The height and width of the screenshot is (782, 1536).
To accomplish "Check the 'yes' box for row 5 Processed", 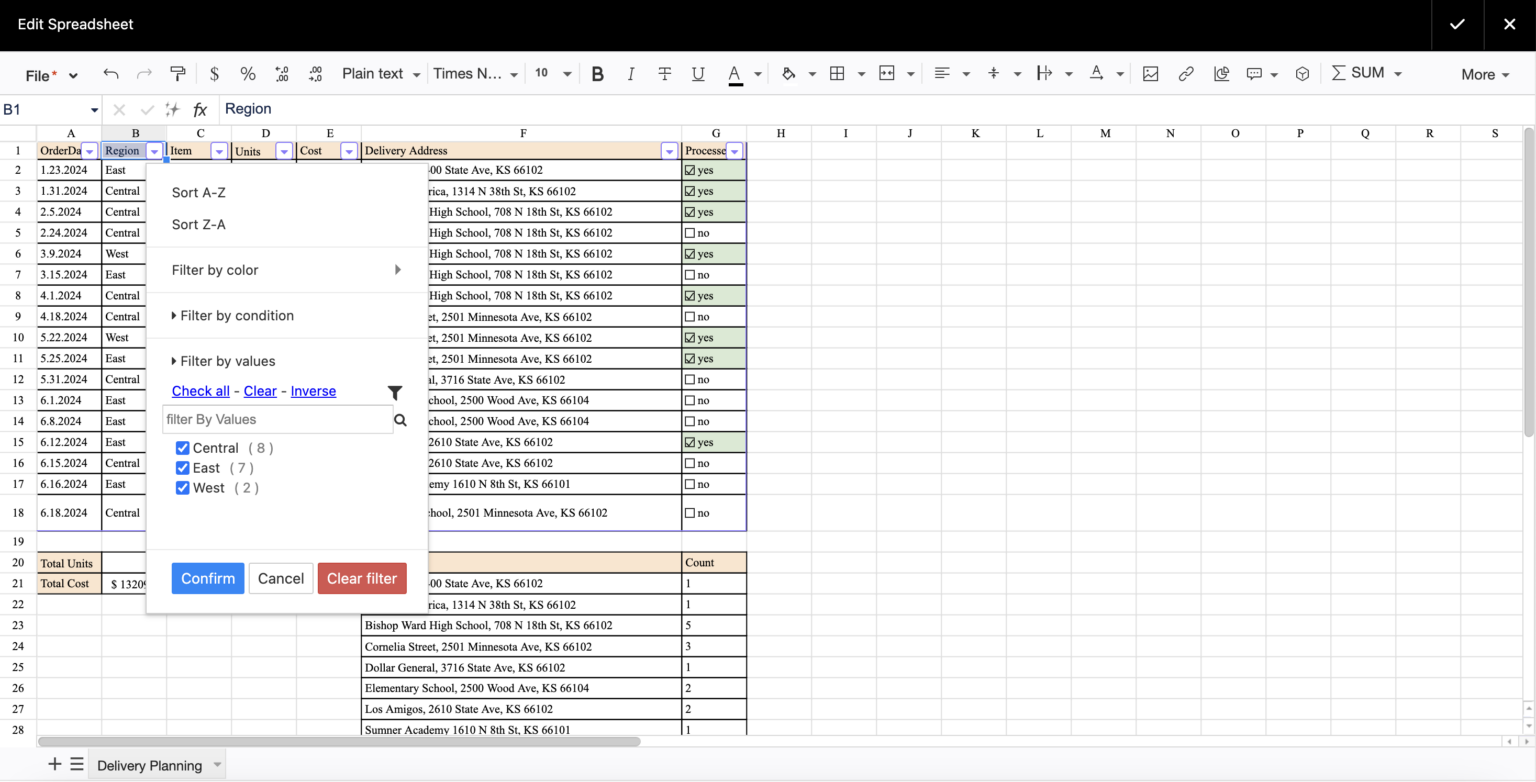I will pyautogui.click(x=690, y=232).
